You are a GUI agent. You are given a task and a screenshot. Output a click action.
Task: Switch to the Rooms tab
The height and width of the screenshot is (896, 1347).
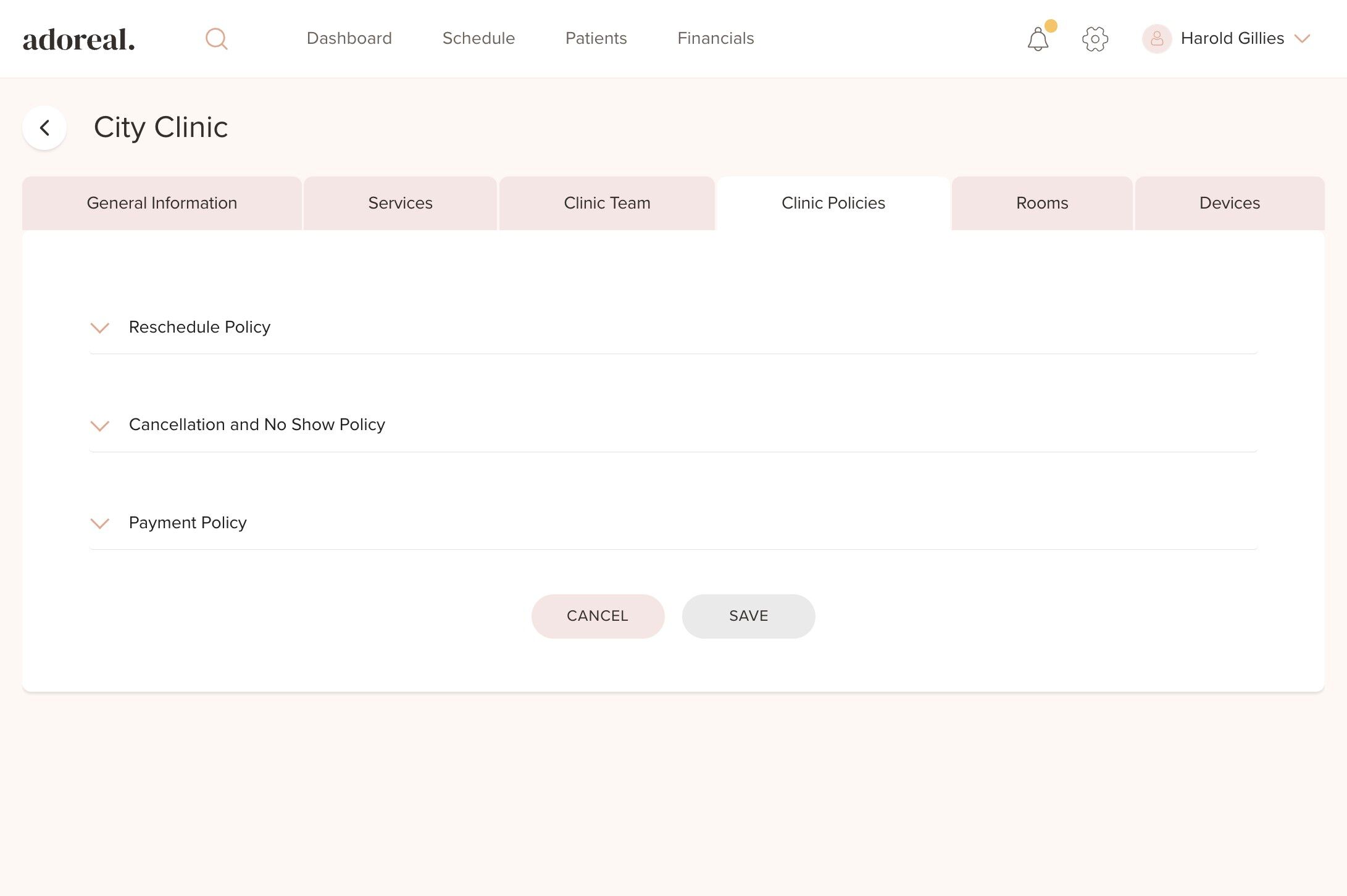1041,203
